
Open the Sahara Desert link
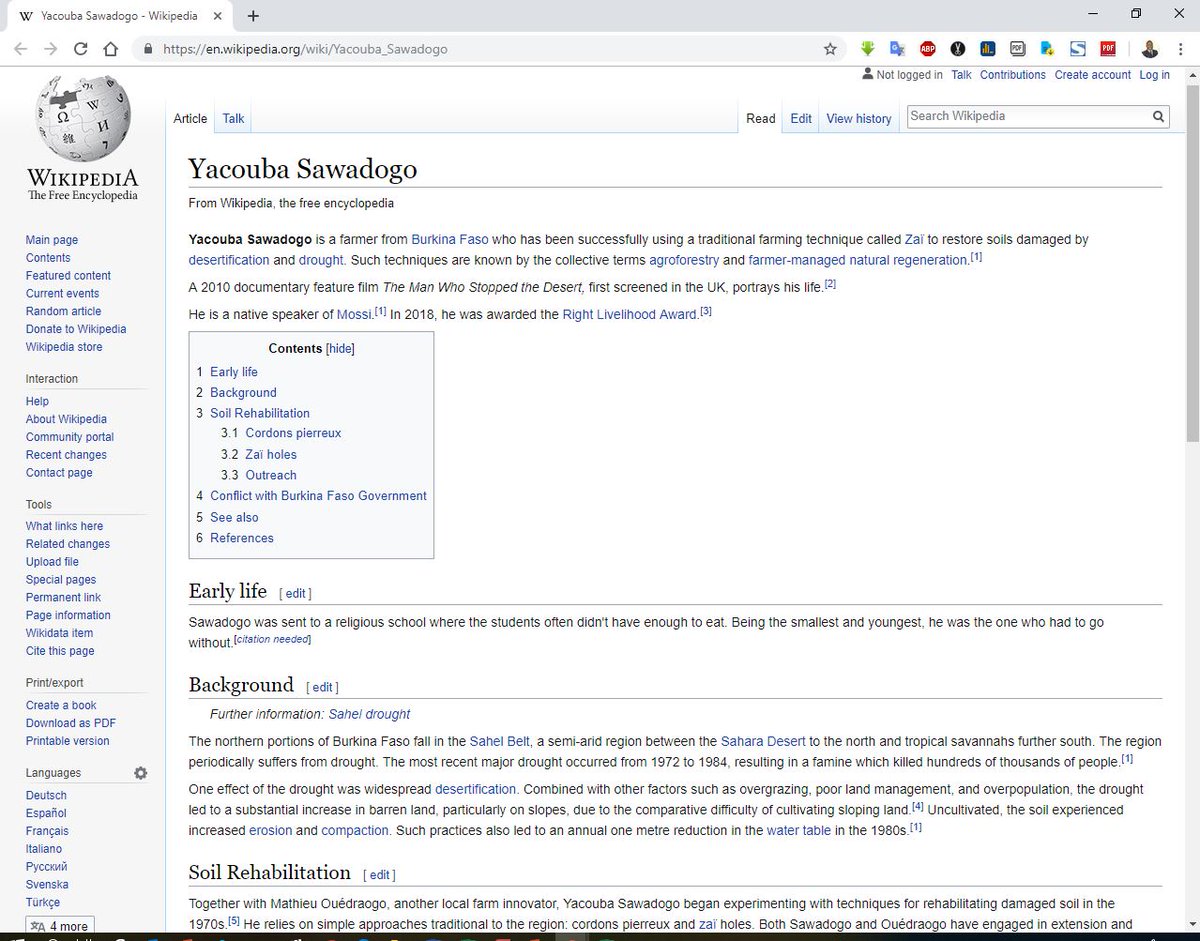pyautogui.click(x=763, y=741)
